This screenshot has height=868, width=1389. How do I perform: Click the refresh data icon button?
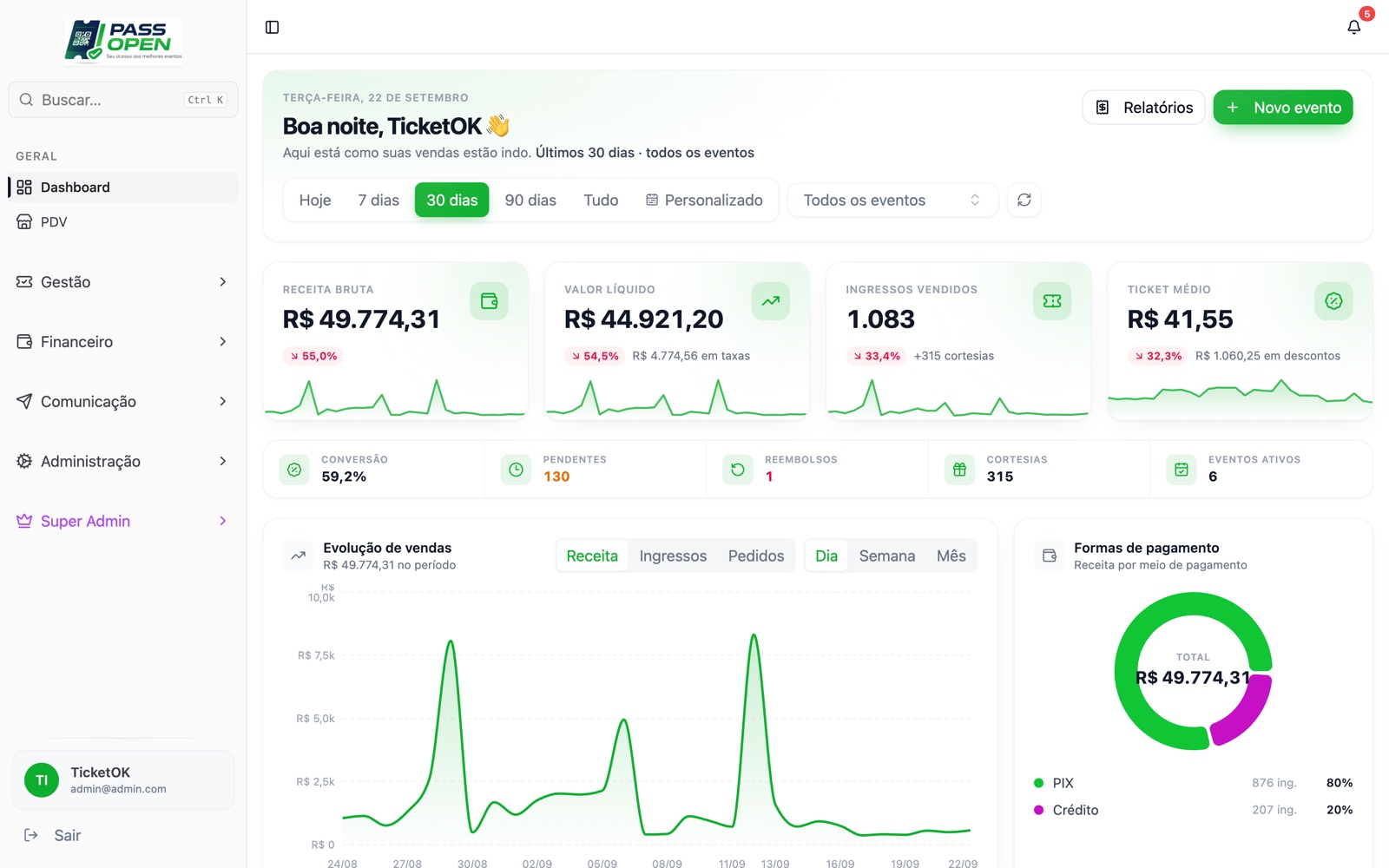pyautogui.click(x=1024, y=201)
